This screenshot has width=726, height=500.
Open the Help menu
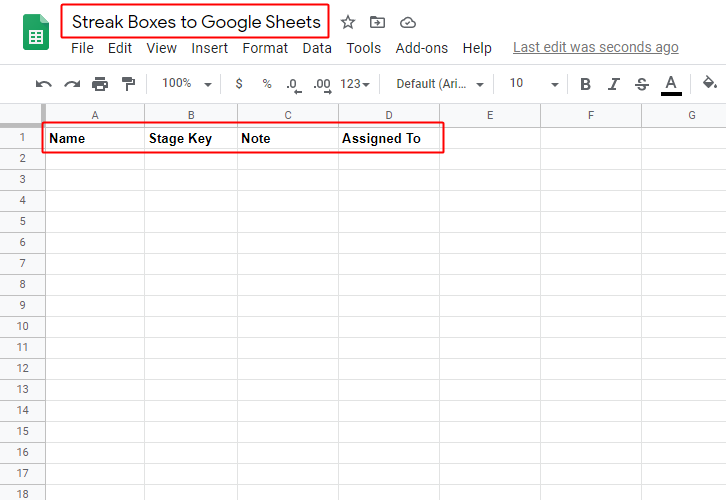pos(477,48)
